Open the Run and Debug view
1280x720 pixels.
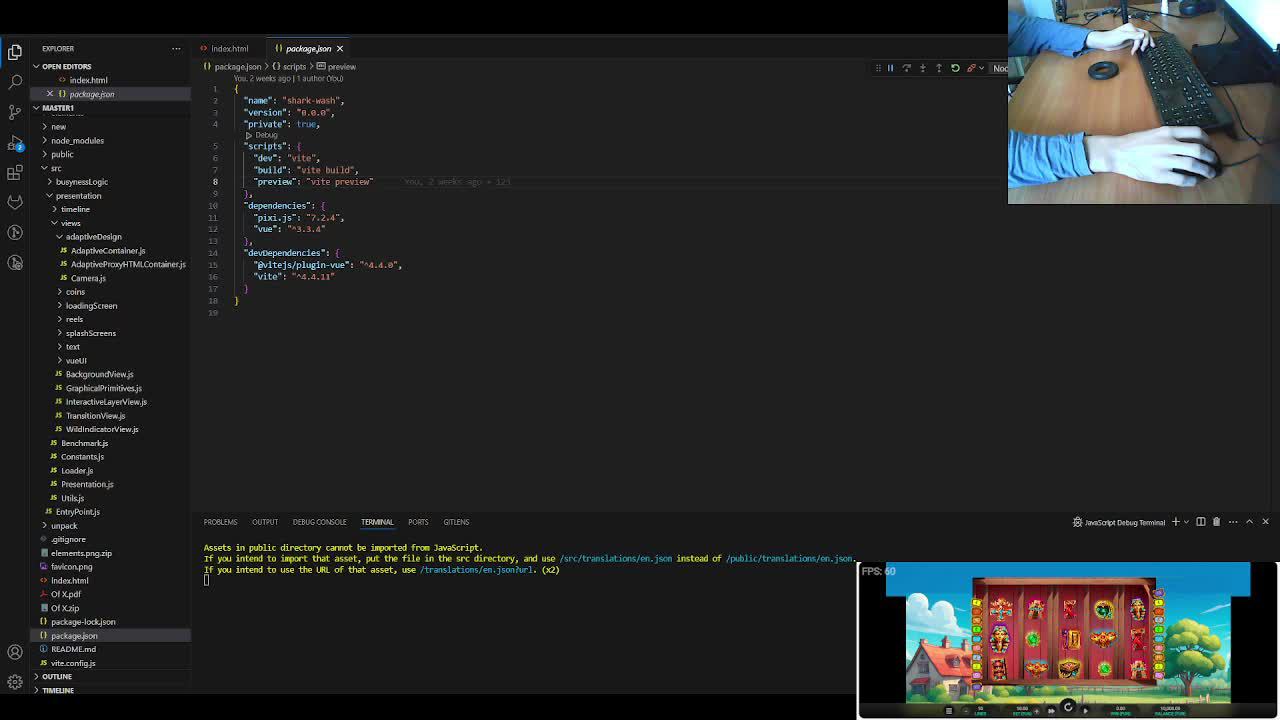click(x=15, y=143)
